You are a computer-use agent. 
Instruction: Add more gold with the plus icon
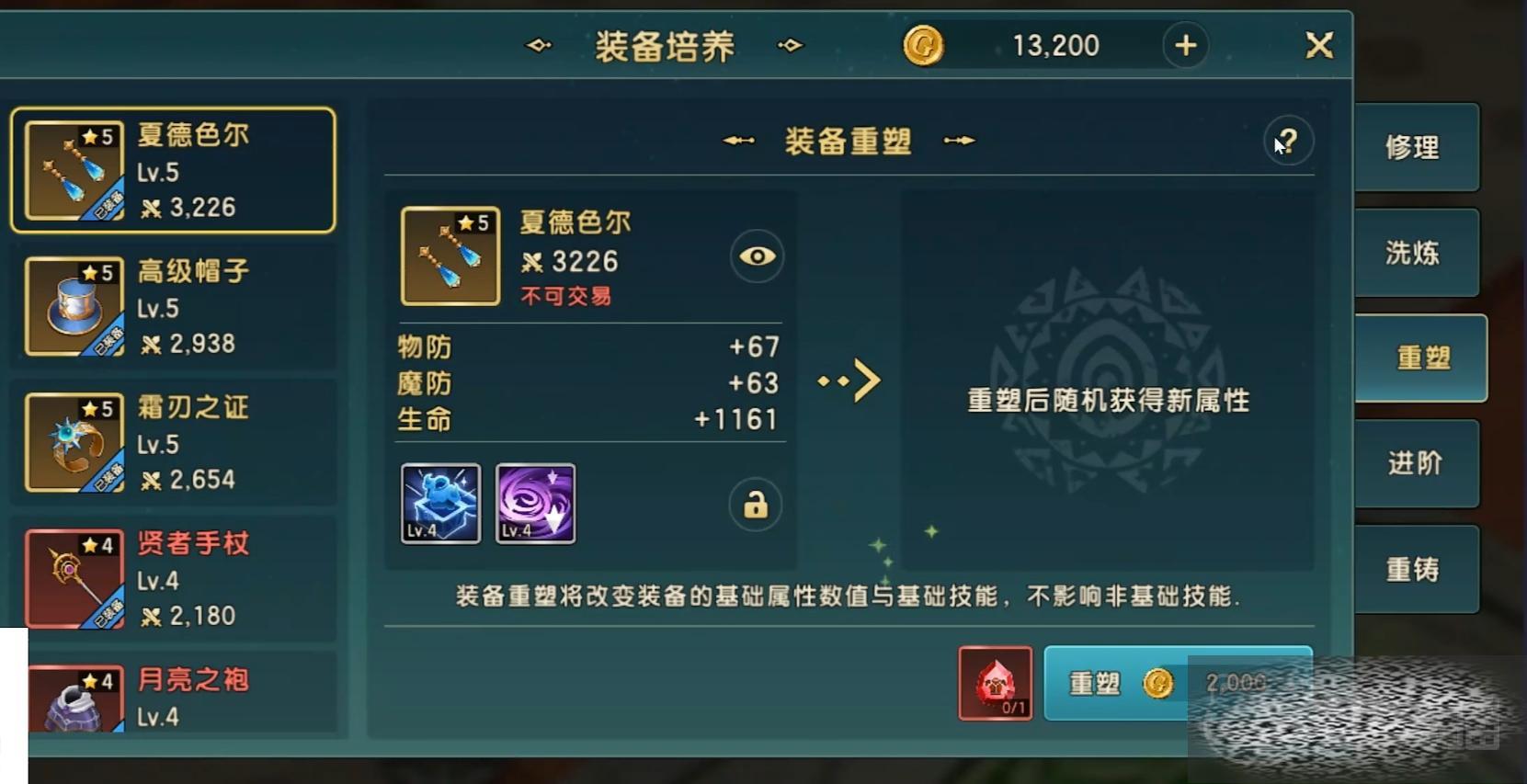click(x=1186, y=45)
